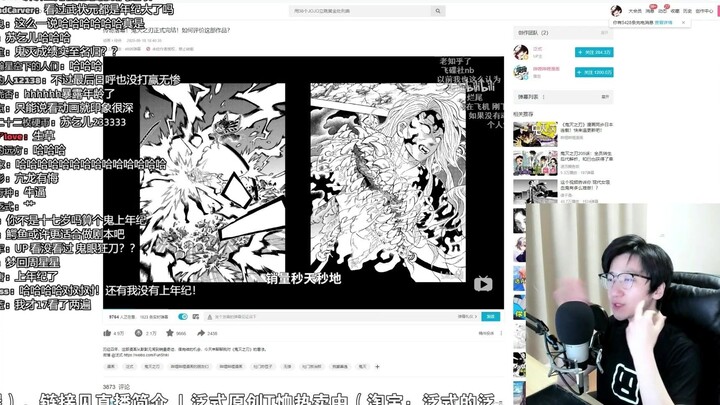This screenshot has height=405, width=720.
Task: Focus the Bilibili search input field
Action: (x=361, y=11)
